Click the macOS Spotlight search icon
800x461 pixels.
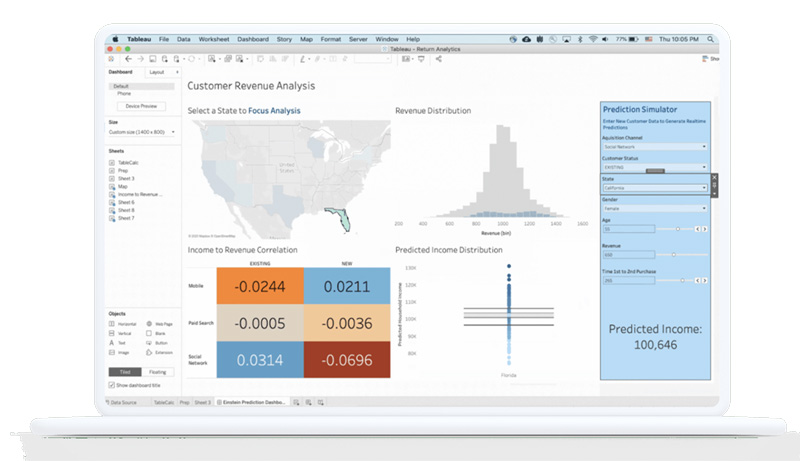(710, 39)
